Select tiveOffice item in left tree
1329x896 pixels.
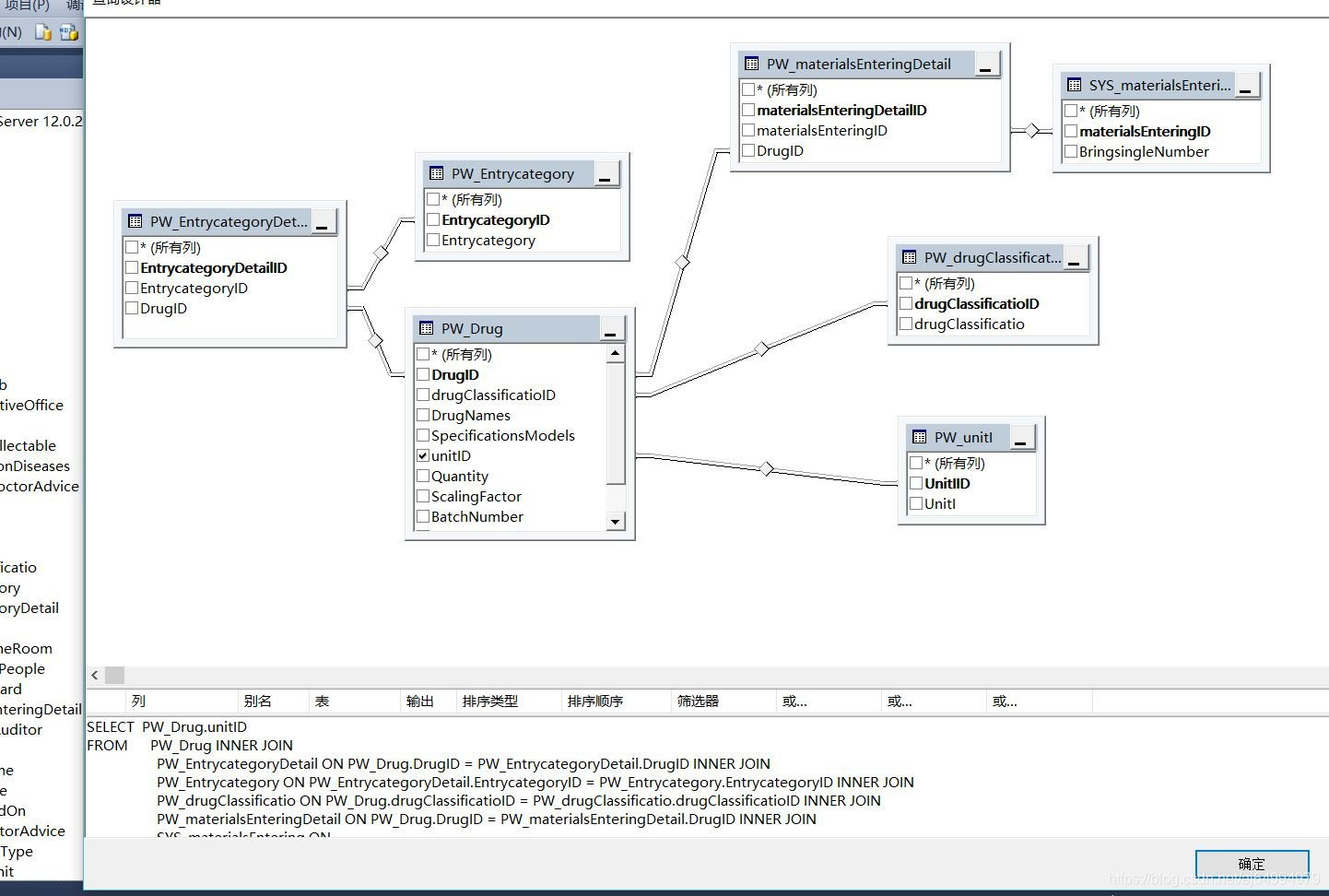32,405
